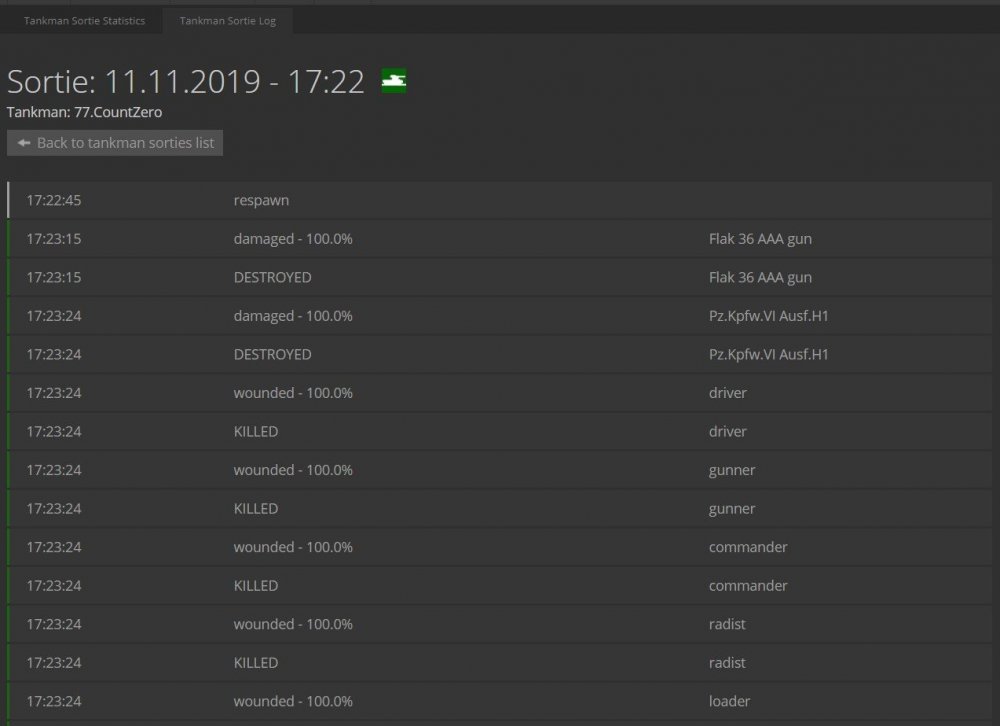Click the driver wounded - 100.0% entry
The width and height of the screenshot is (1000, 726).
(292, 393)
